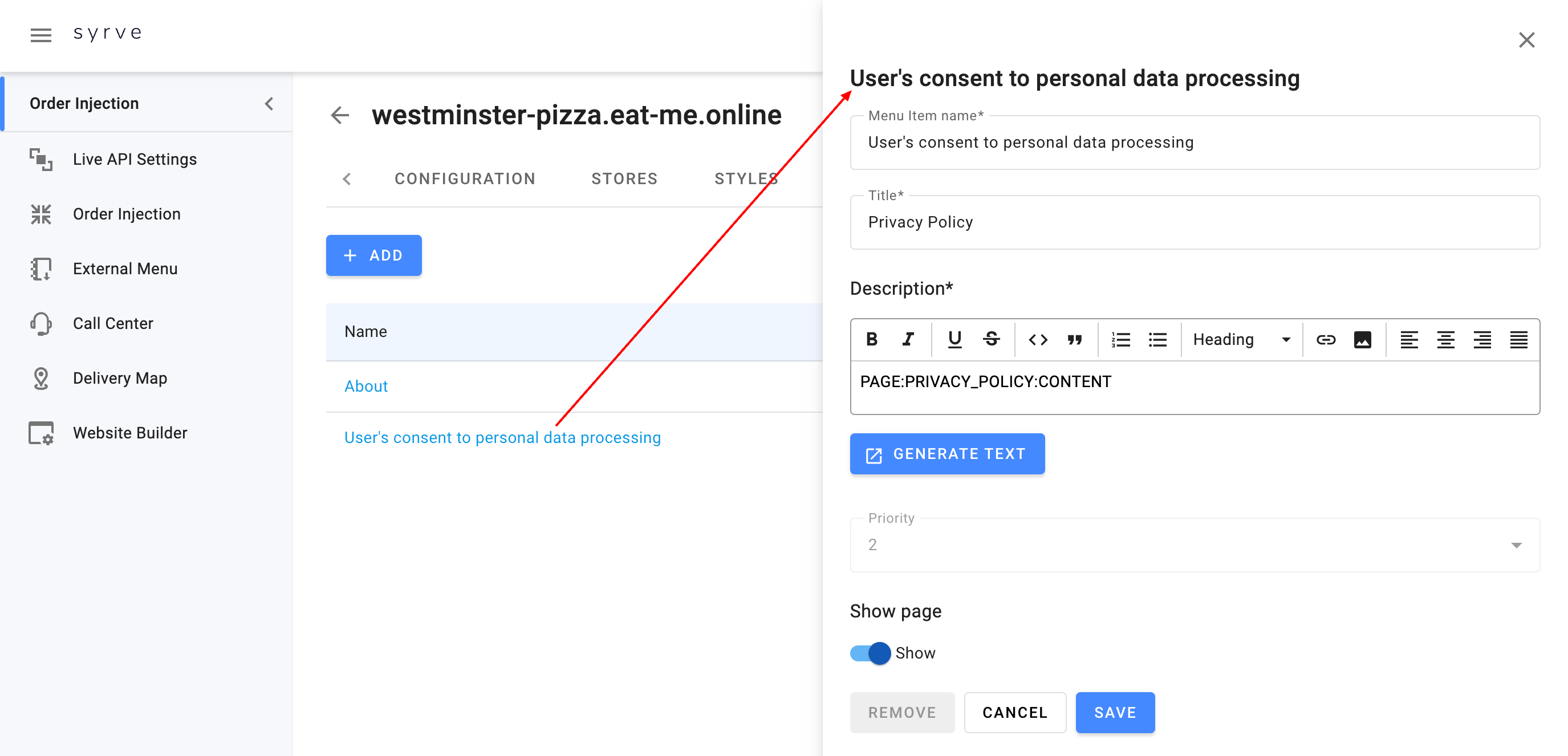Switch to the STORES tab
The height and width of the screenshot is (756, 1568).
coord(624,178)
